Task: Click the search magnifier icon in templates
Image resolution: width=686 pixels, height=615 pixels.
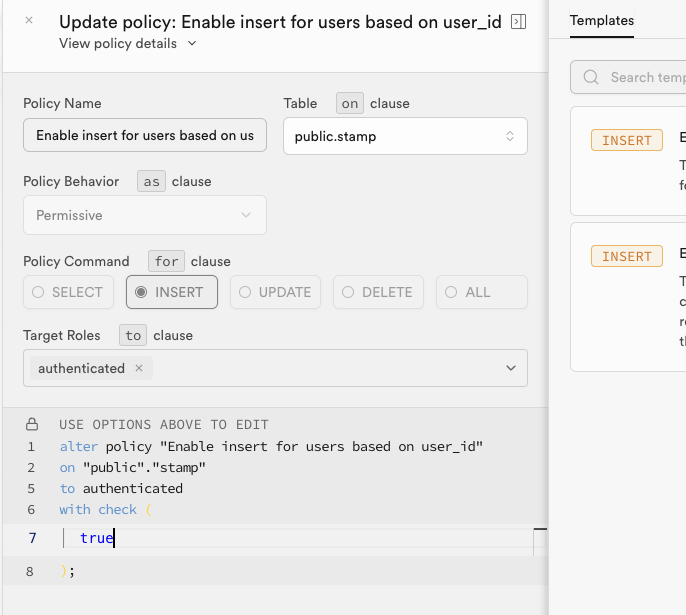Action: click(591, 77)
